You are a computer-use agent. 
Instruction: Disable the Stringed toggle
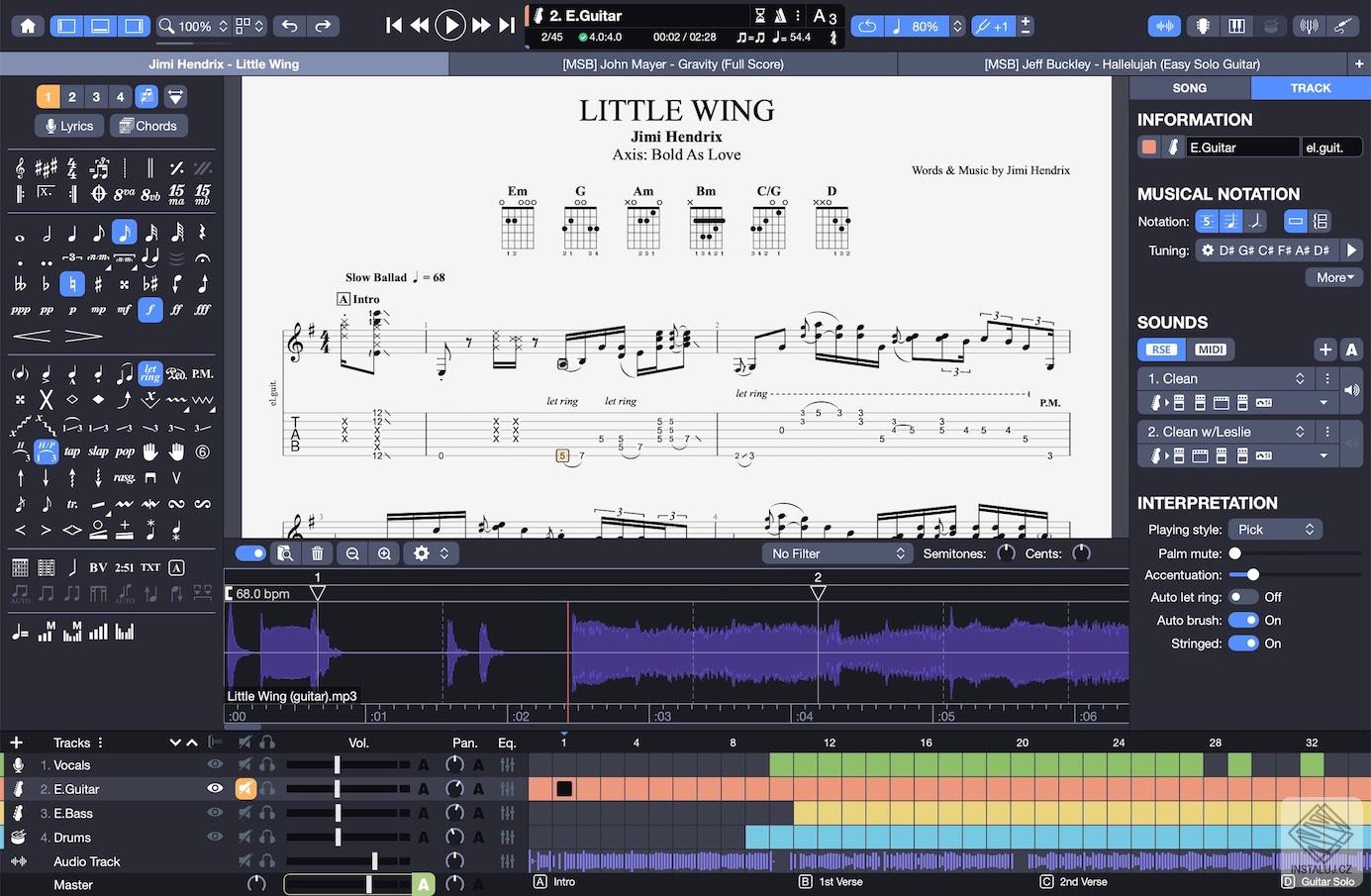point(1242,644)
